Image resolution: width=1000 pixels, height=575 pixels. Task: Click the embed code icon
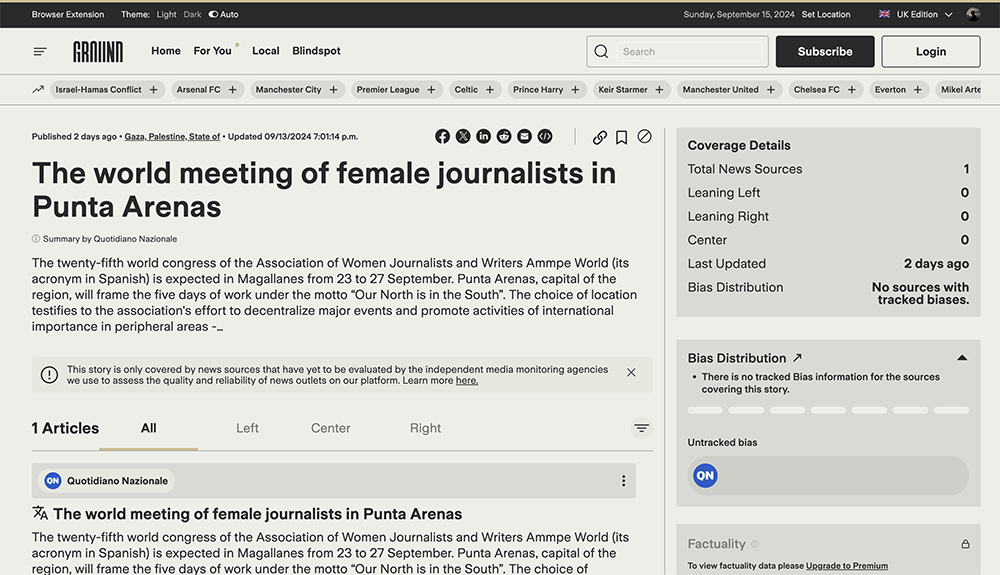point(545,137)
